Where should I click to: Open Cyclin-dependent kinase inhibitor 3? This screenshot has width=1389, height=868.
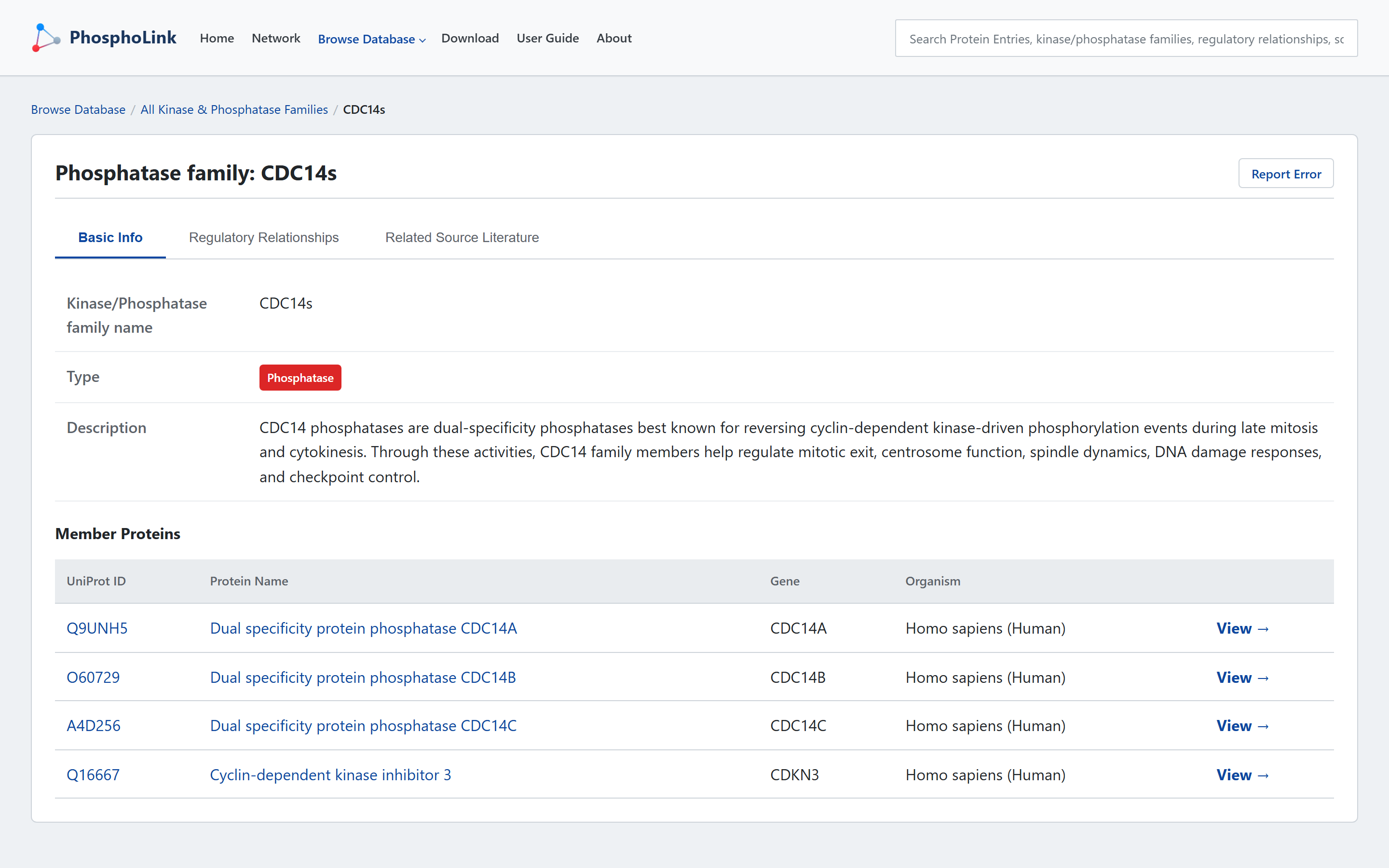(330, 775)
